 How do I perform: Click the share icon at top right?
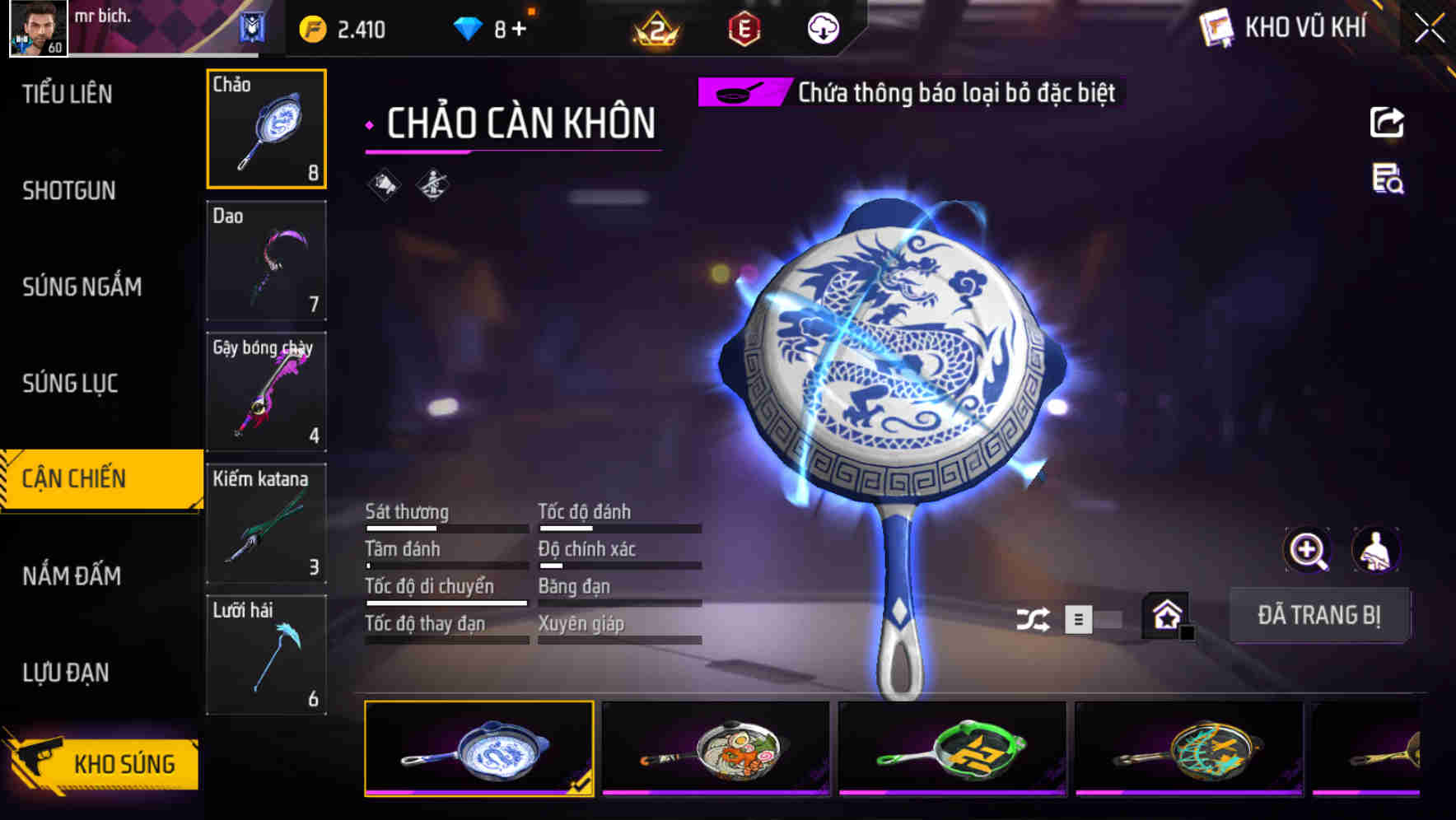[1387, 123]
